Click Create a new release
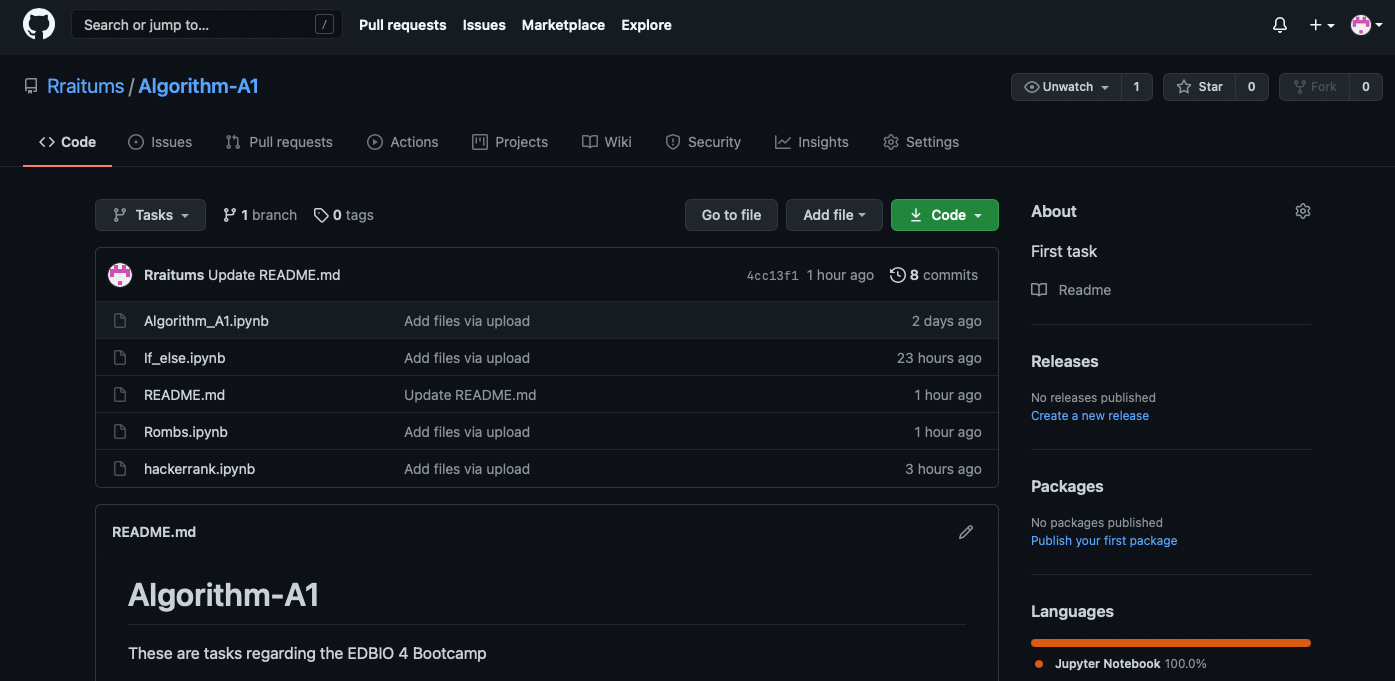Screen dimensions: 1395x681 [x=1090, y=416]
